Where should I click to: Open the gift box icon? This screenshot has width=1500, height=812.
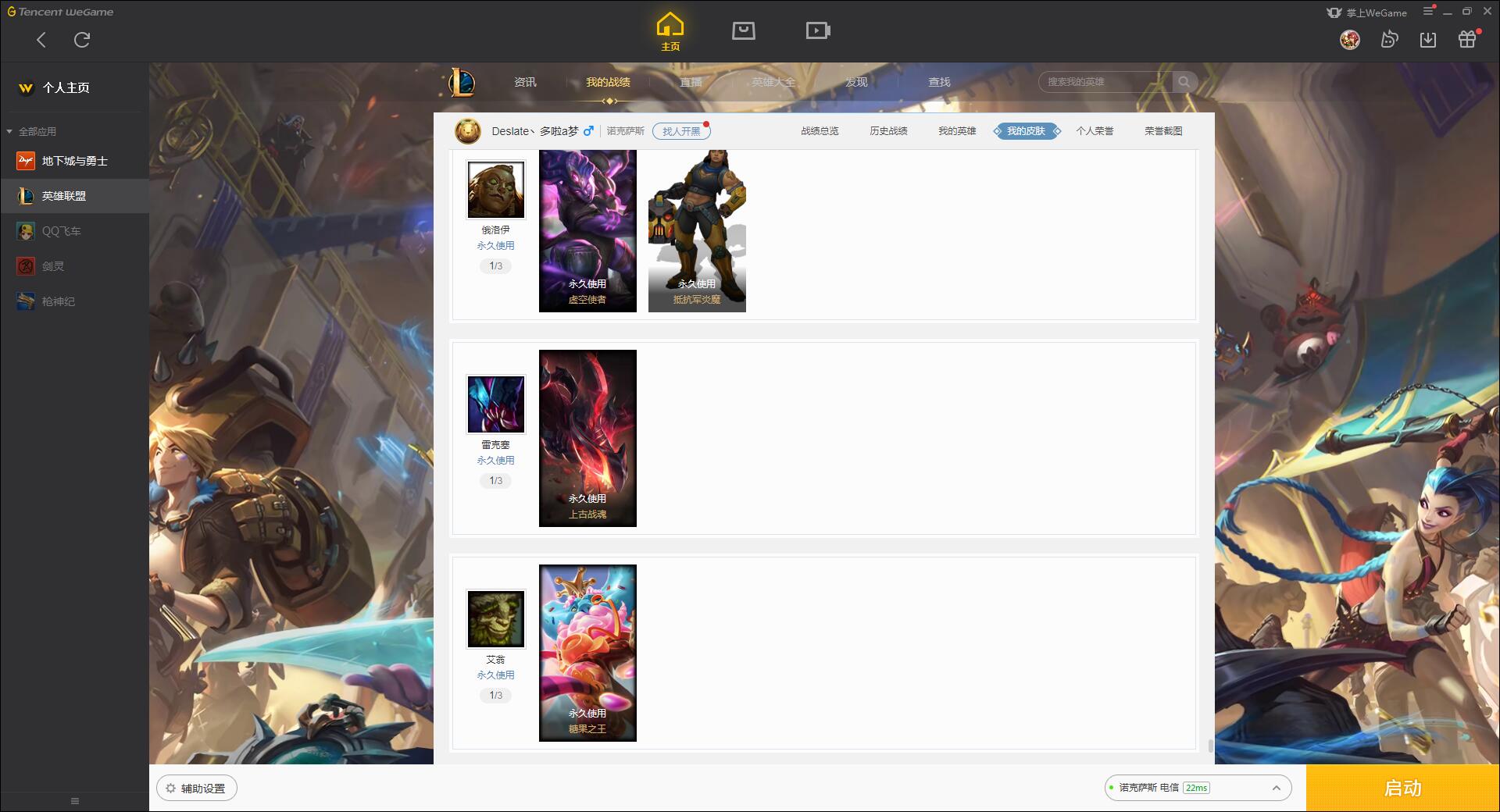point(1467,39)
